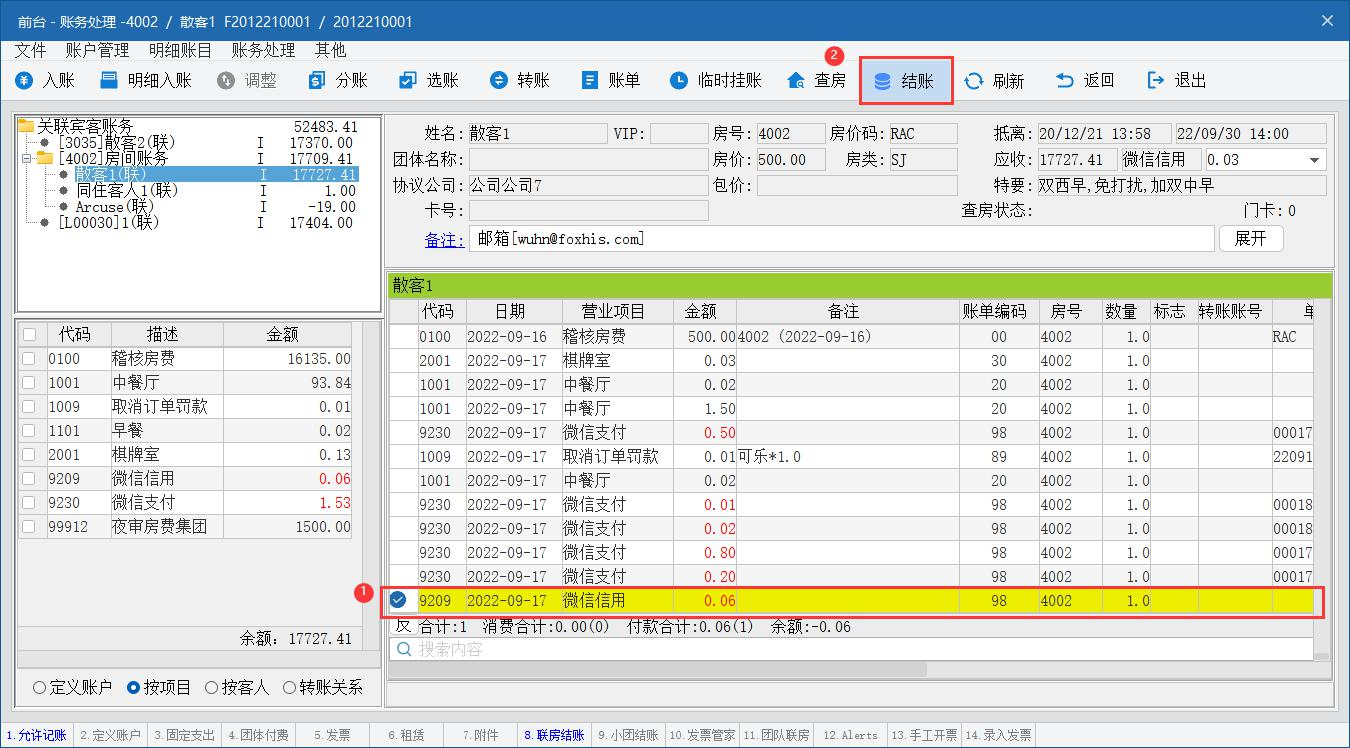This screenshot has width=1350, height=748.
Task: Refresh with the 刷新 toolbar icon
Action: point(973,81)
